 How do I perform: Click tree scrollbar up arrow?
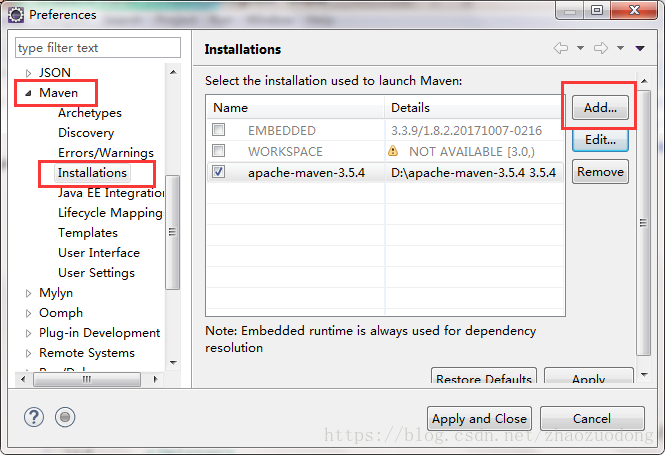(x=173, y=72)
